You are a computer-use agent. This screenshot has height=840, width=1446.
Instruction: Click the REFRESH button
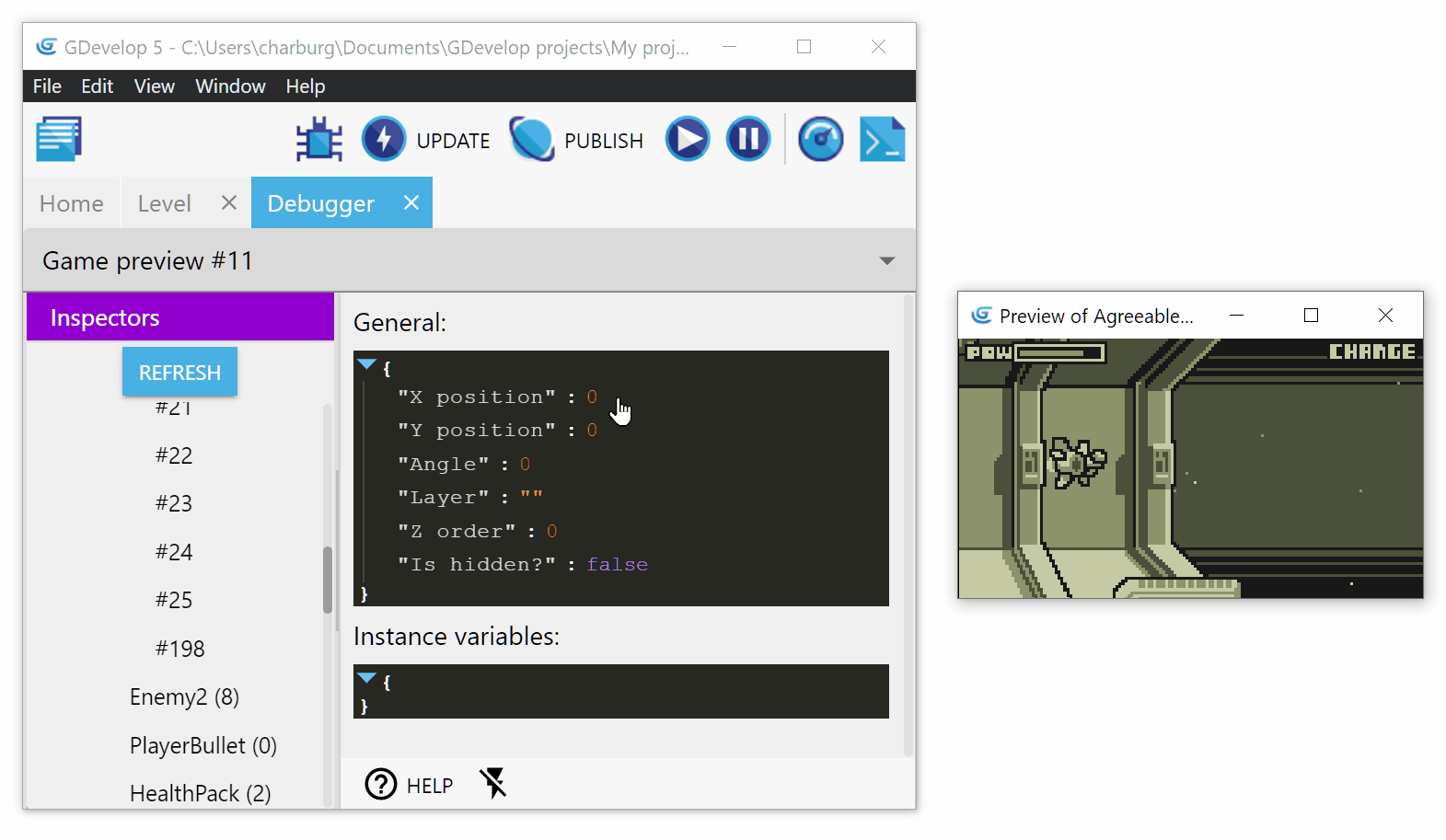(x=179, y=372)
